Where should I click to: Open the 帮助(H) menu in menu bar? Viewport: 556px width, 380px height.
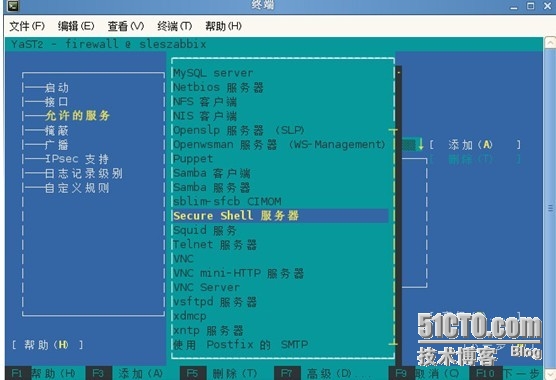(x=223, y=26)
